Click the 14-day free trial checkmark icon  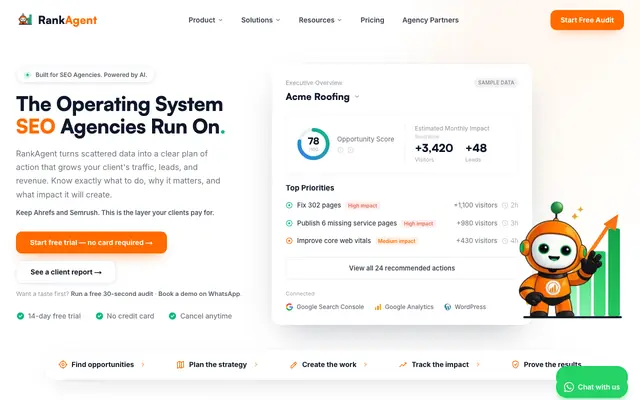tap(20, 316)
